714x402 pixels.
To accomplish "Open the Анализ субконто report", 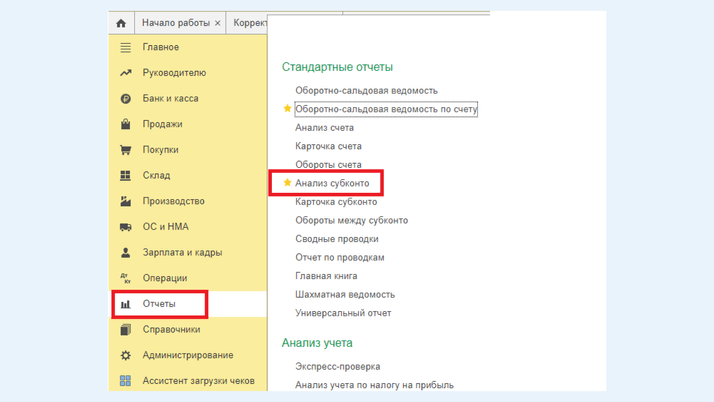I will tap(332, 183).
